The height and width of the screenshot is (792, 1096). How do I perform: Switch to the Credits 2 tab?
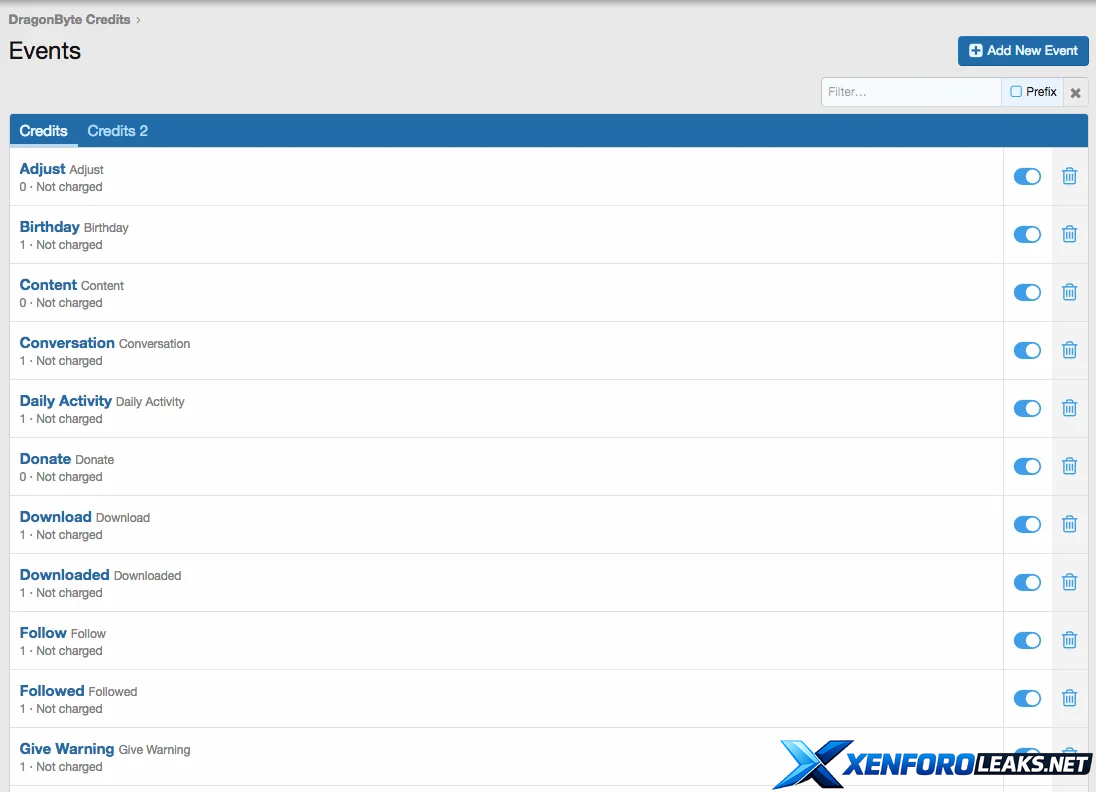click(117, 131)
